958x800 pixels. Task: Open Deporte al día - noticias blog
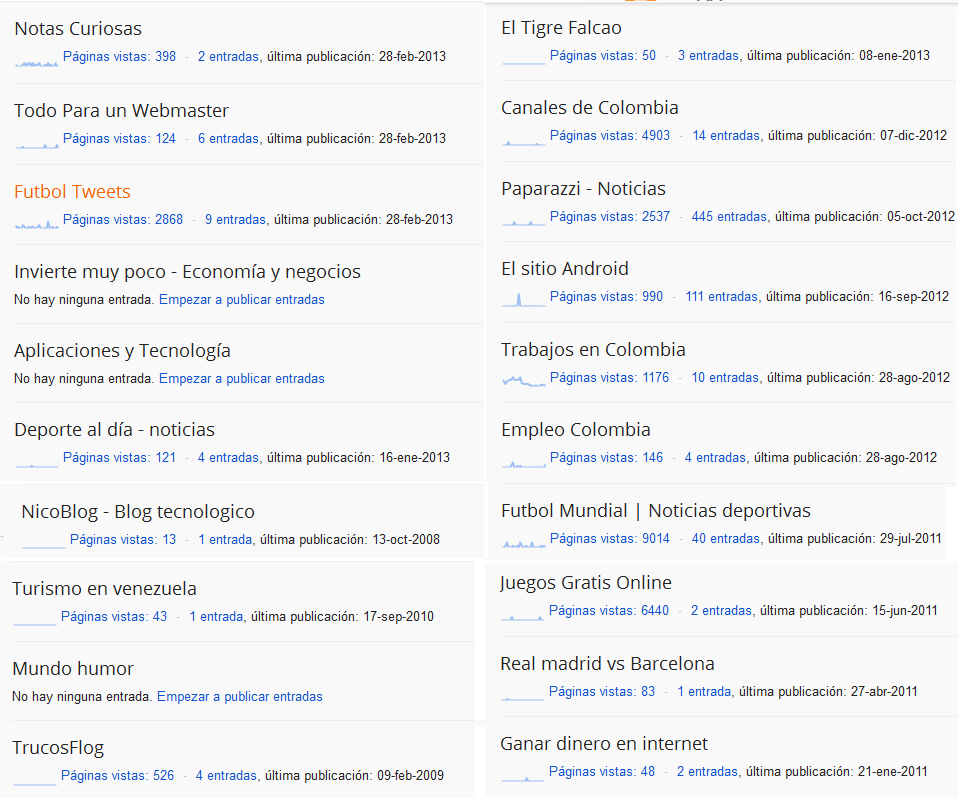point(114,430)
